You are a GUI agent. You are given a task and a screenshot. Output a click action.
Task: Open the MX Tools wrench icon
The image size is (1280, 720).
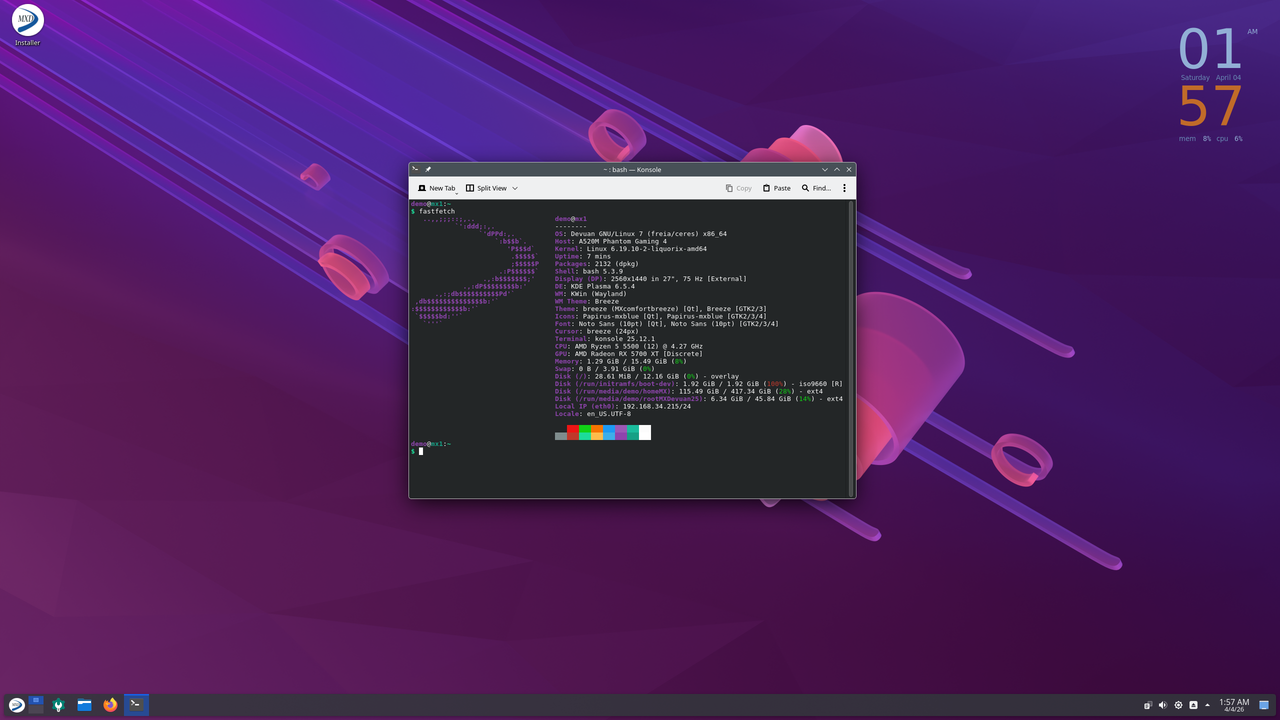tap(58, 705)
